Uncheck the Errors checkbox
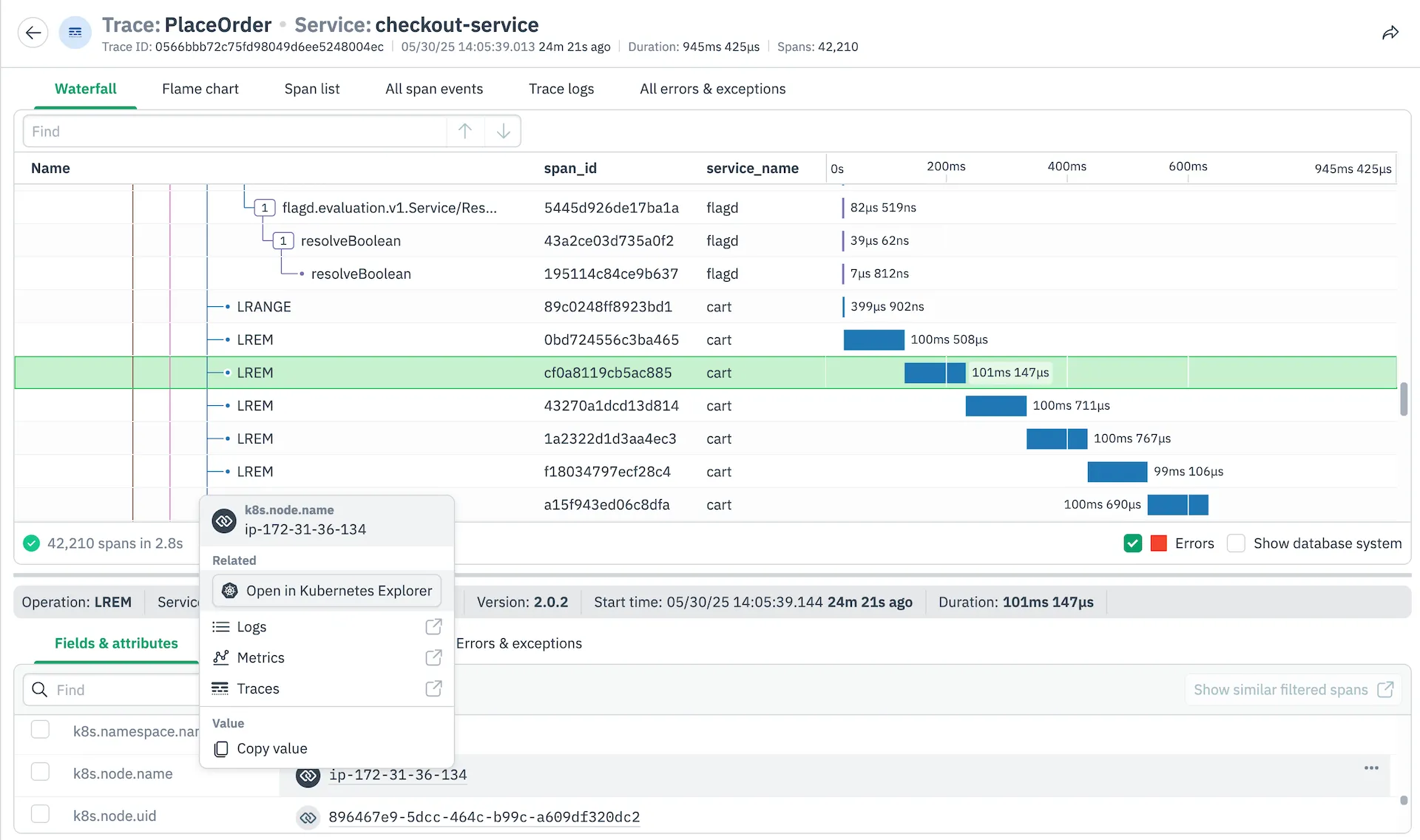The height and width of the screenshot is (840, 1420). click(x=1132, y=543)
